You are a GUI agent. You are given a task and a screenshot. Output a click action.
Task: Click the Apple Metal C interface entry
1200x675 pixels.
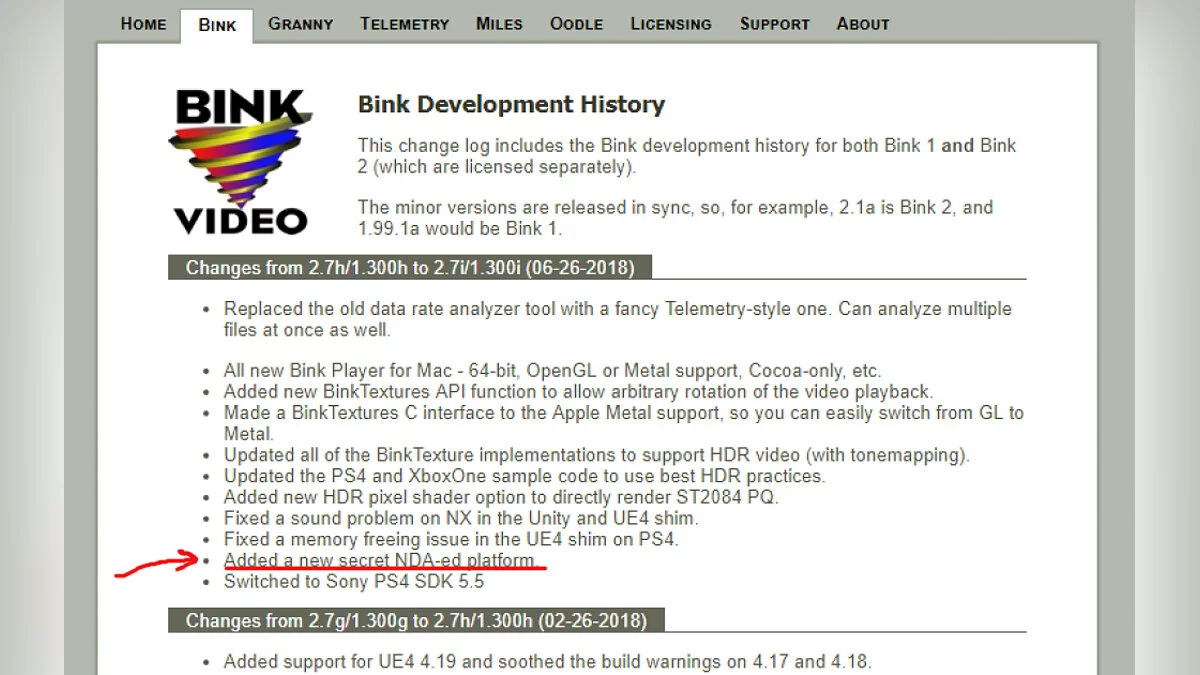click(x=623, y=423)
